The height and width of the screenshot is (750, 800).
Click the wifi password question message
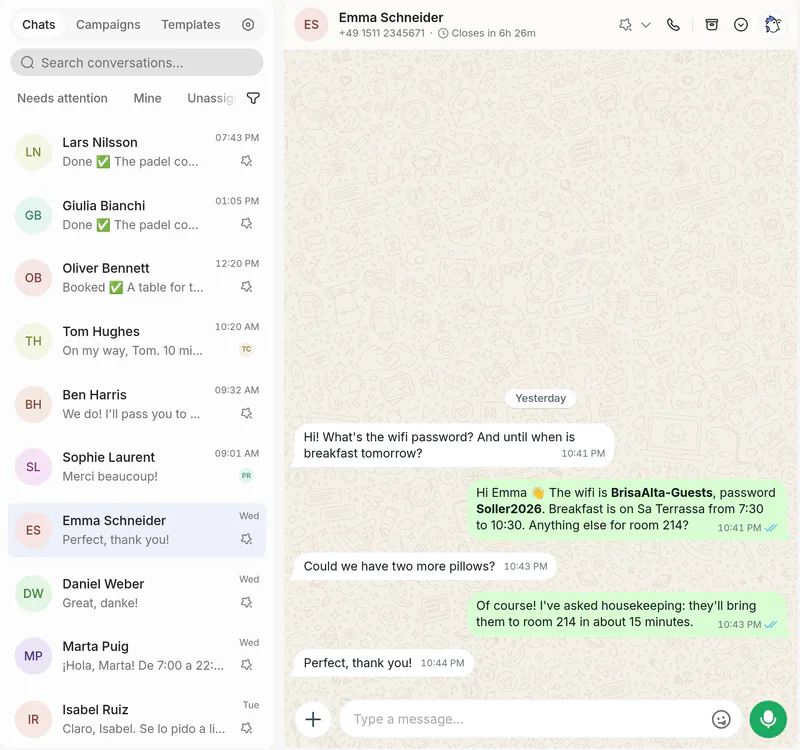click(454, 445)
